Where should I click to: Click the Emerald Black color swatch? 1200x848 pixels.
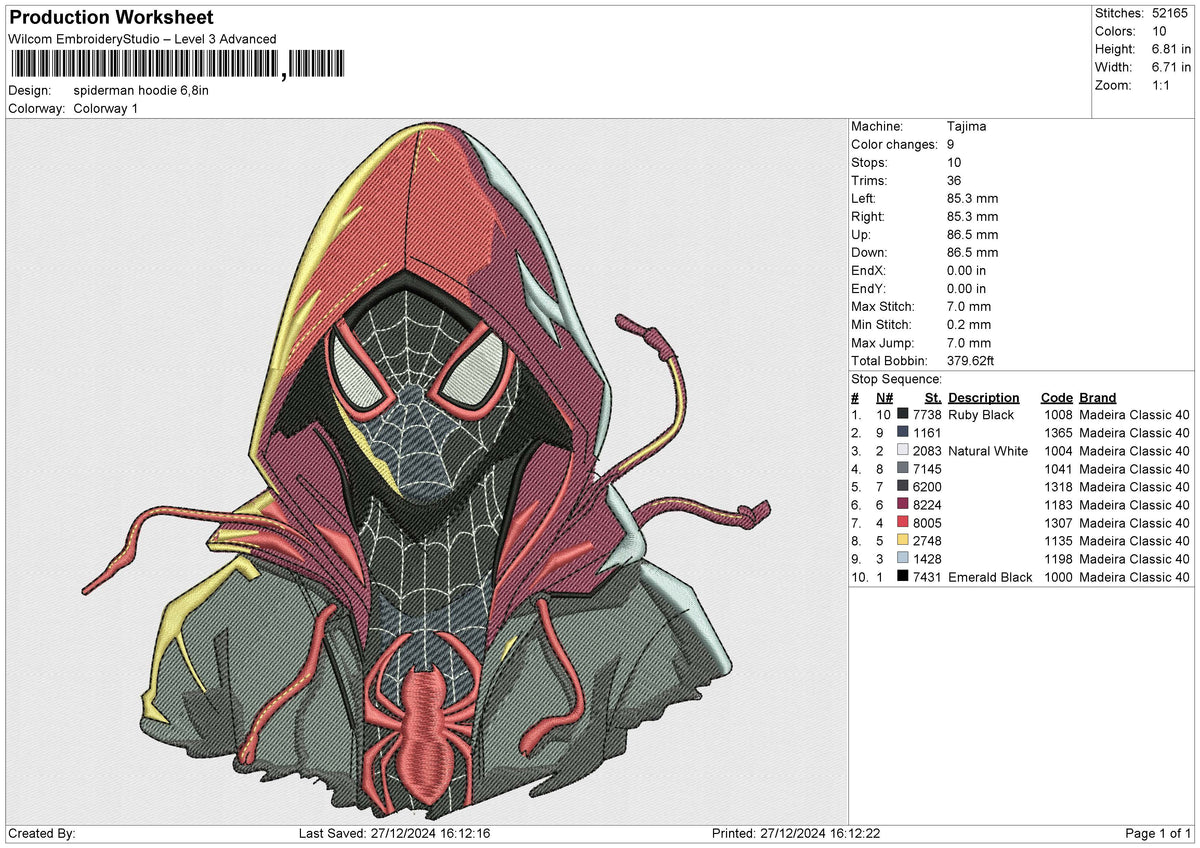pyautogui.click(x=903, y=577)
